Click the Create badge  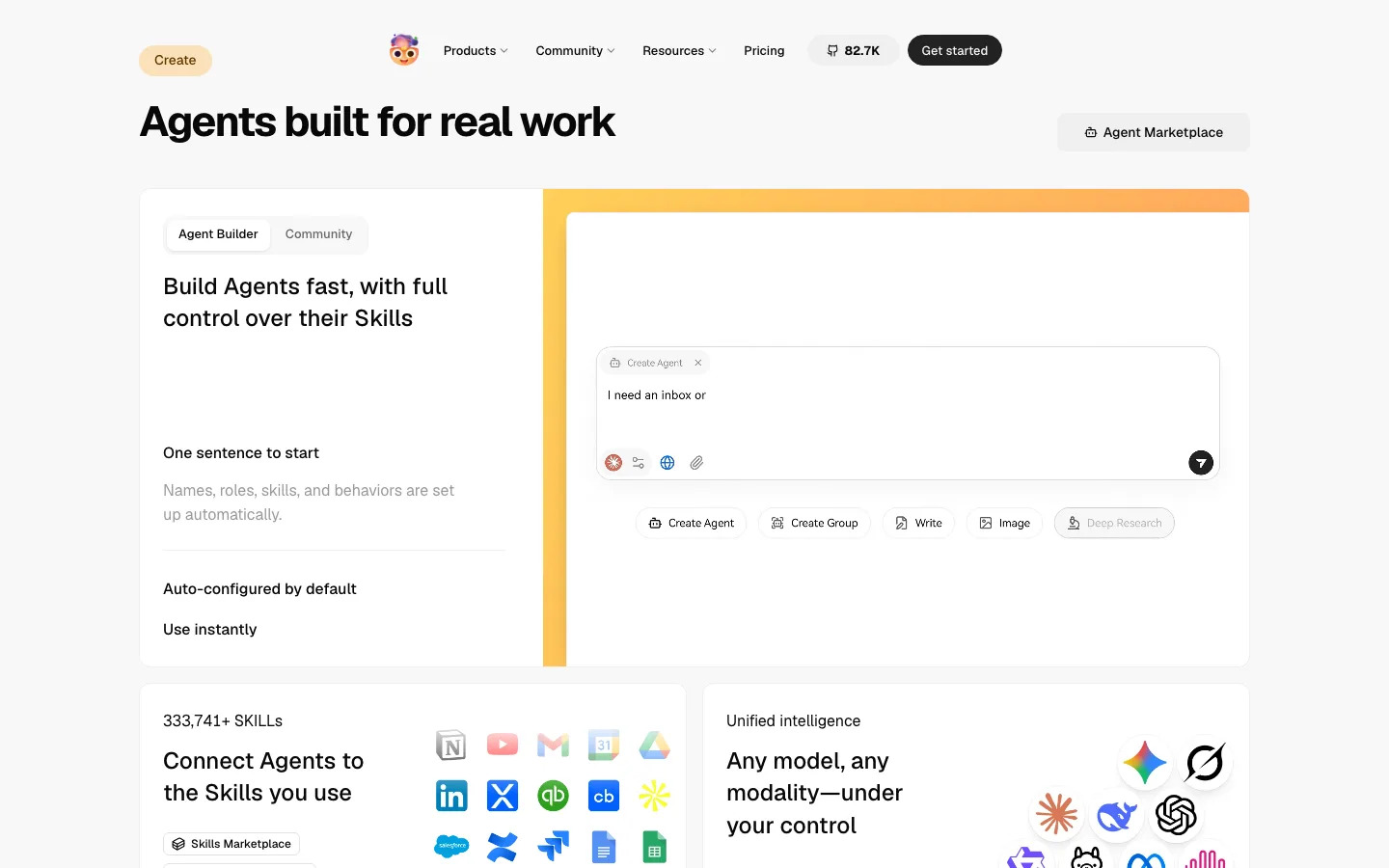[176, 60]
